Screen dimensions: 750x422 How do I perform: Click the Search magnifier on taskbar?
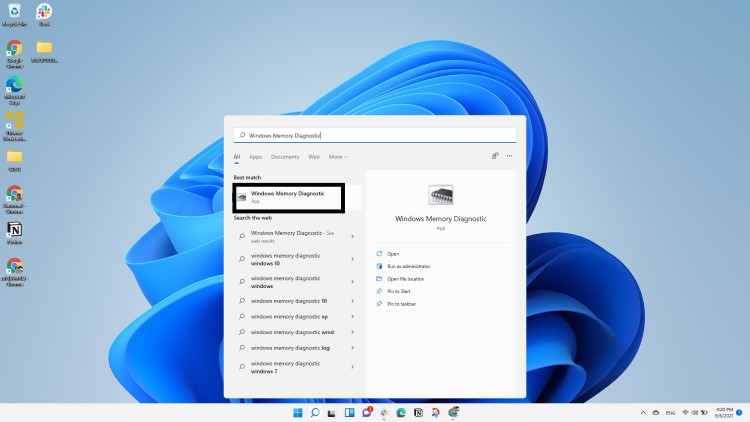(x=315, y=412)
